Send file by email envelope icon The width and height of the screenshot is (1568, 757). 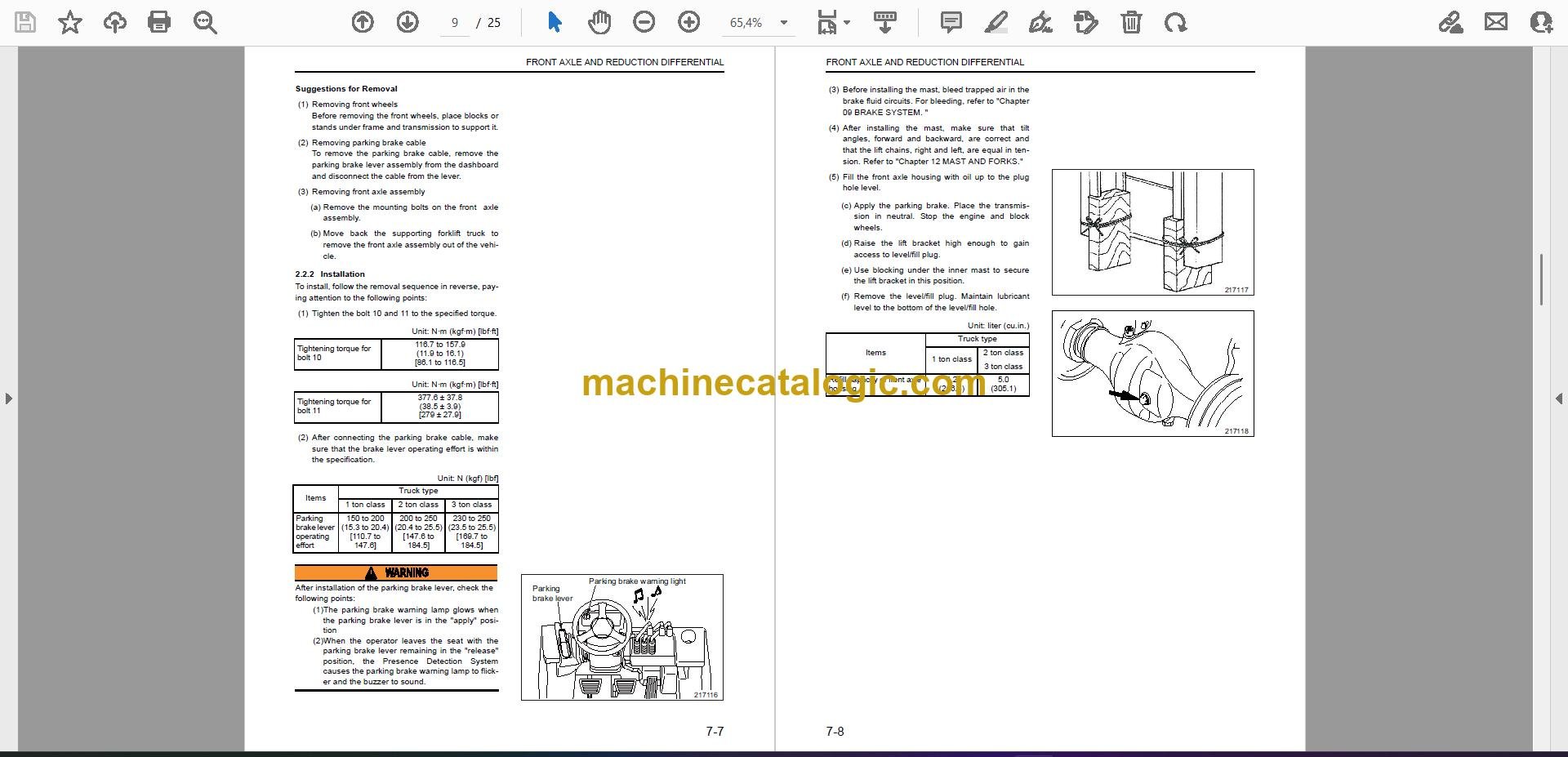tap(1496, 22)
